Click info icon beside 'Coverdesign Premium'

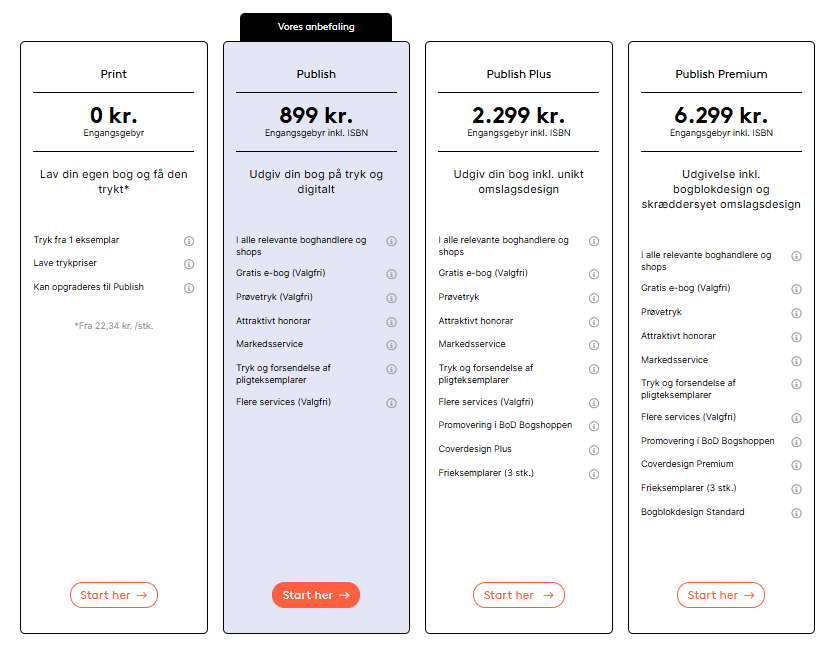[796, 465]
